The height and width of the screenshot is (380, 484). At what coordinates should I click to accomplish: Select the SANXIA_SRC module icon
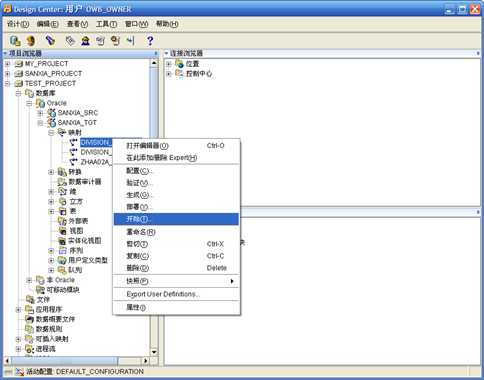[x=51, y=113]
